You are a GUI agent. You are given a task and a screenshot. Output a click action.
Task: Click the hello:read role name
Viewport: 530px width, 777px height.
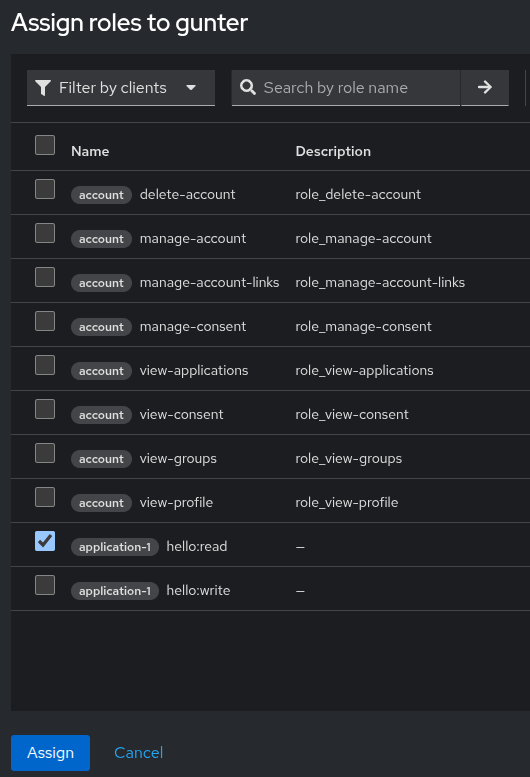click(x=197, y=547)
